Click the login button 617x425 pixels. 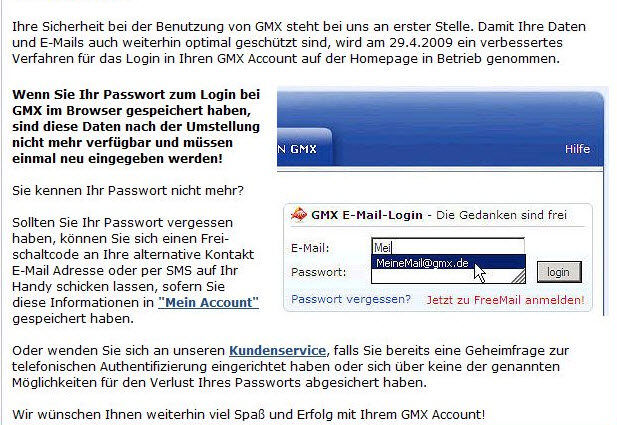tap(558, 272)
